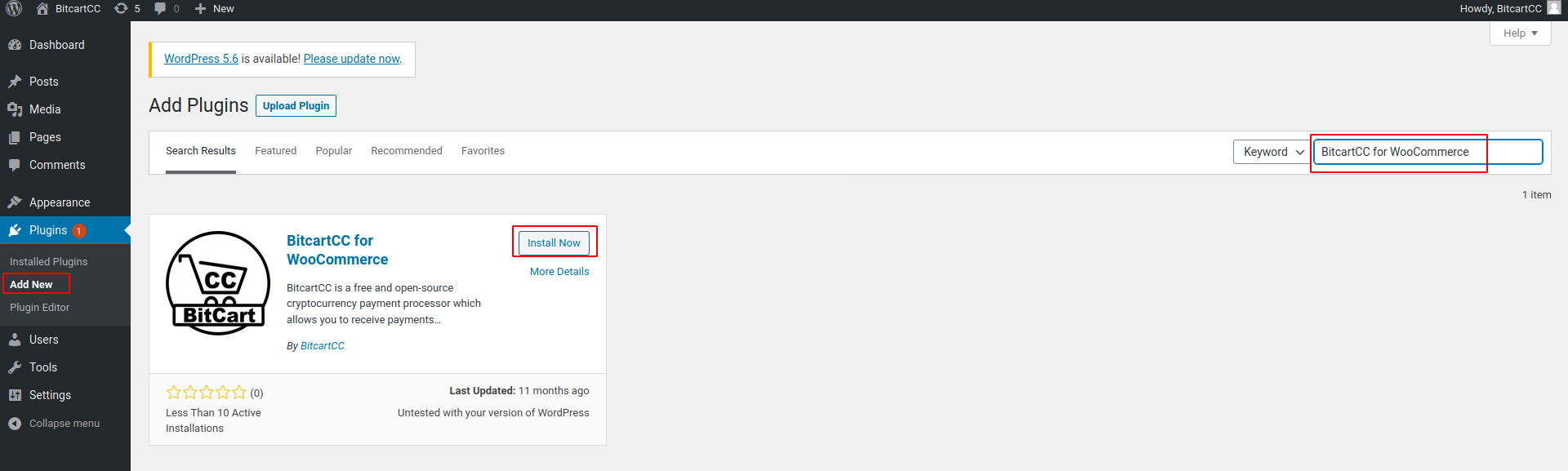Open the Dashboard menu icon
Viewport: 1568px width, 471px height.
pos(15,45)
